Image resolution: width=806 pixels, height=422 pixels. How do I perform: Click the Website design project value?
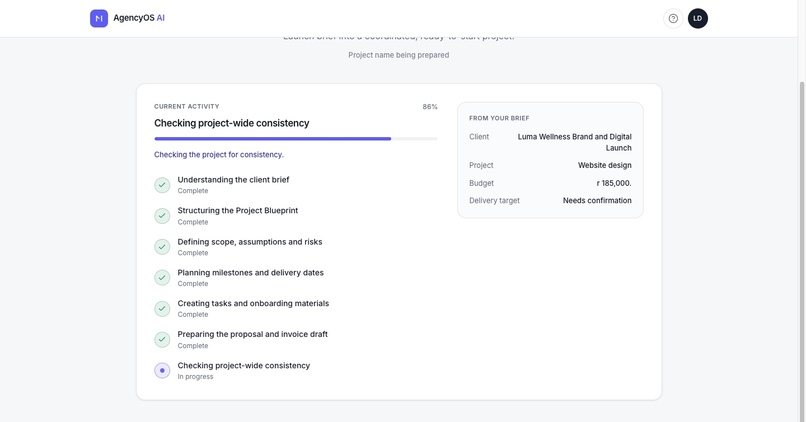pos(604,166)
